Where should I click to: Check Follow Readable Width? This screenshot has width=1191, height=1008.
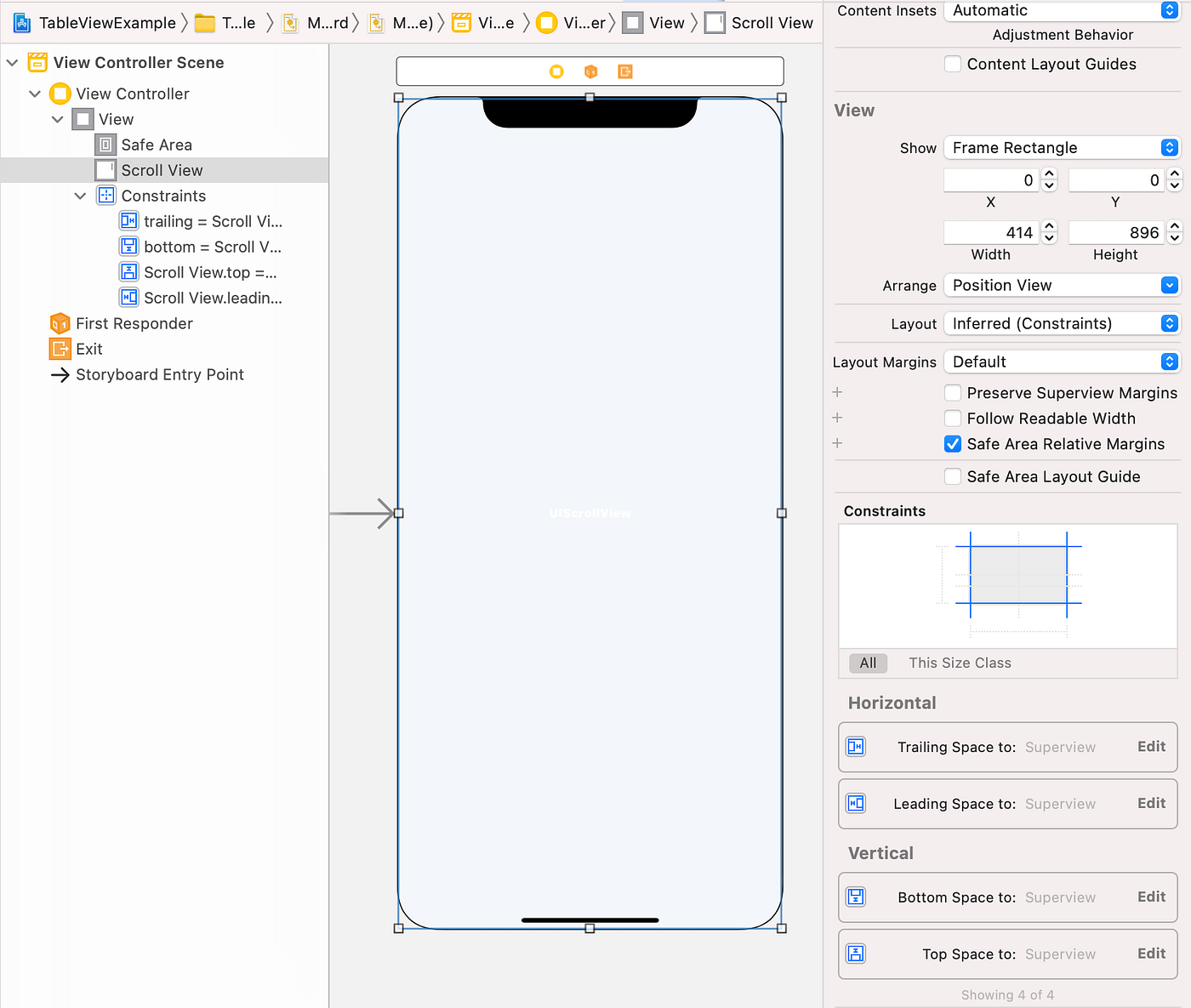pyautogui.click(x=952, y=418)
